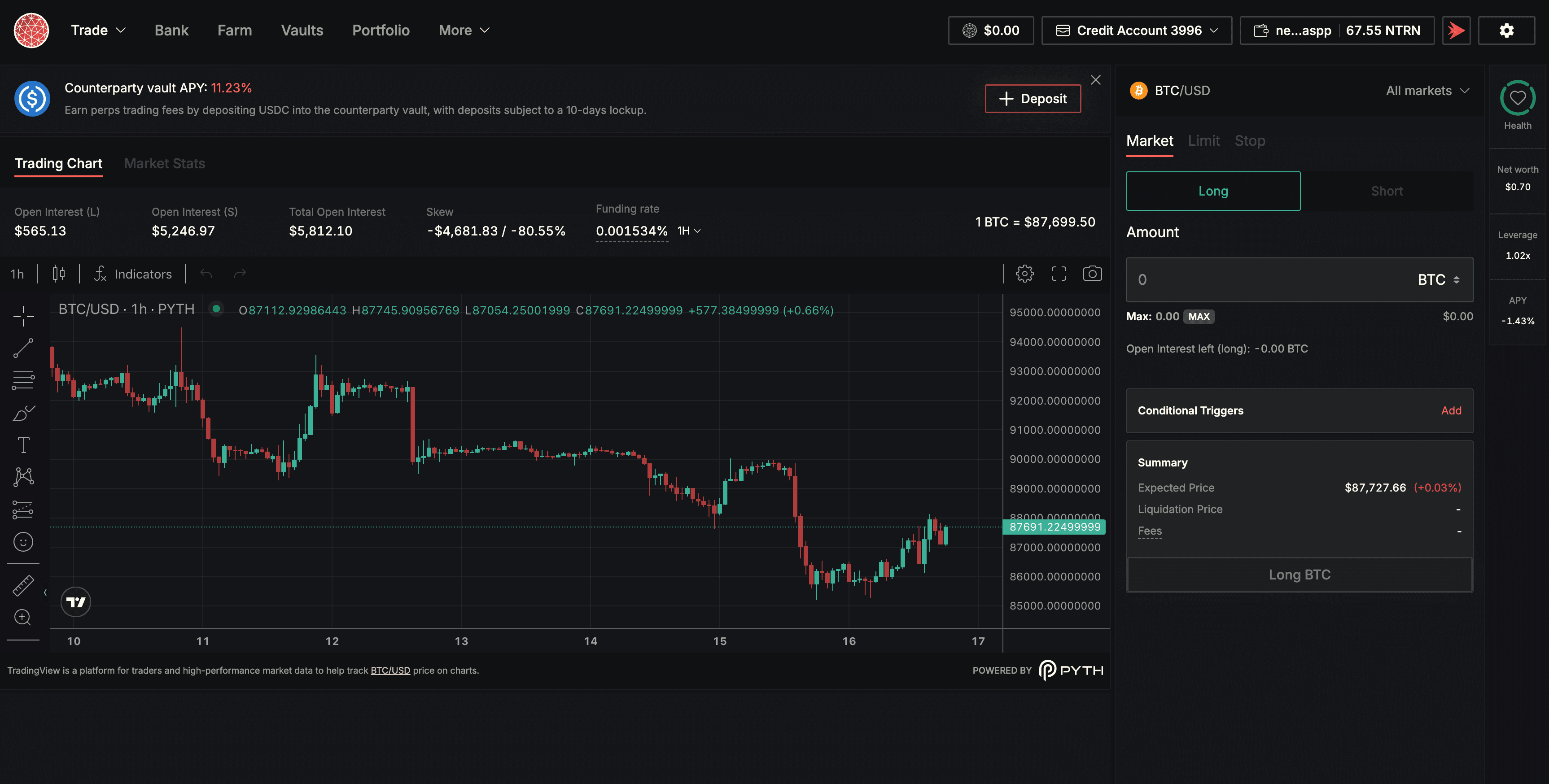Switch order side to Short
Image resolution: width=1549 pixels, height=784 pixels.
click(1387, 191)
